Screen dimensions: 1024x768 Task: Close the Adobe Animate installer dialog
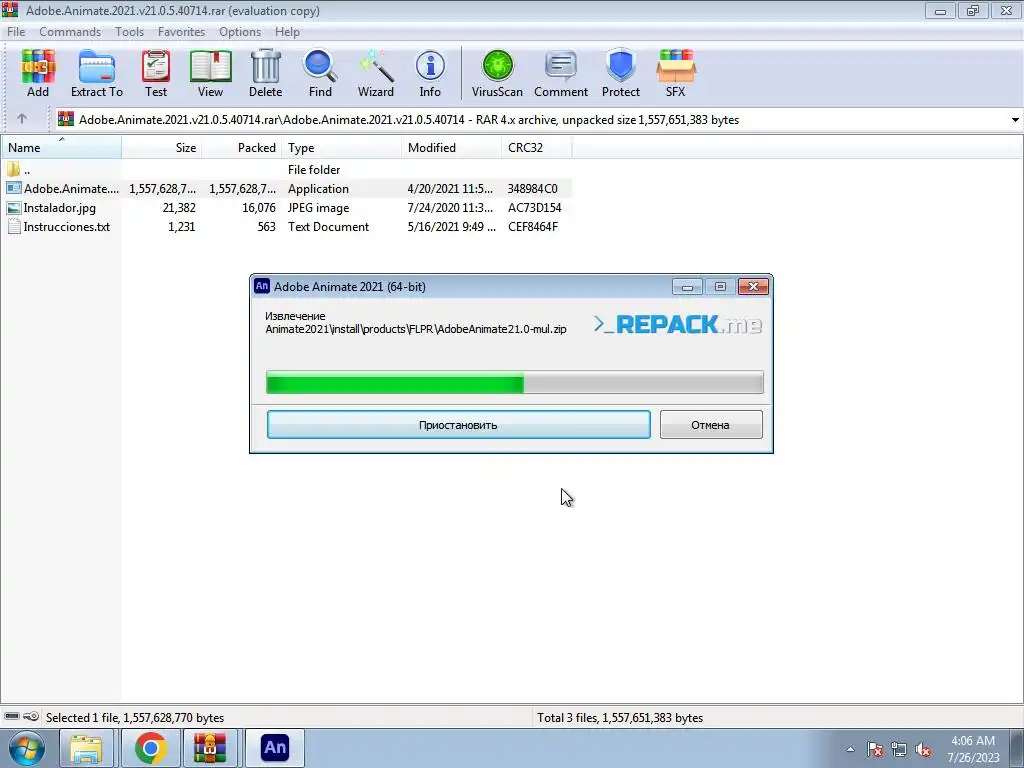(753, 286)
